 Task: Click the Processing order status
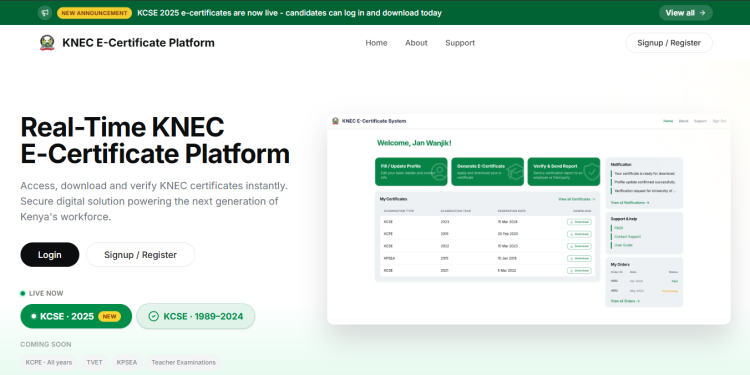pyautogui.click(x=670, y=291)
